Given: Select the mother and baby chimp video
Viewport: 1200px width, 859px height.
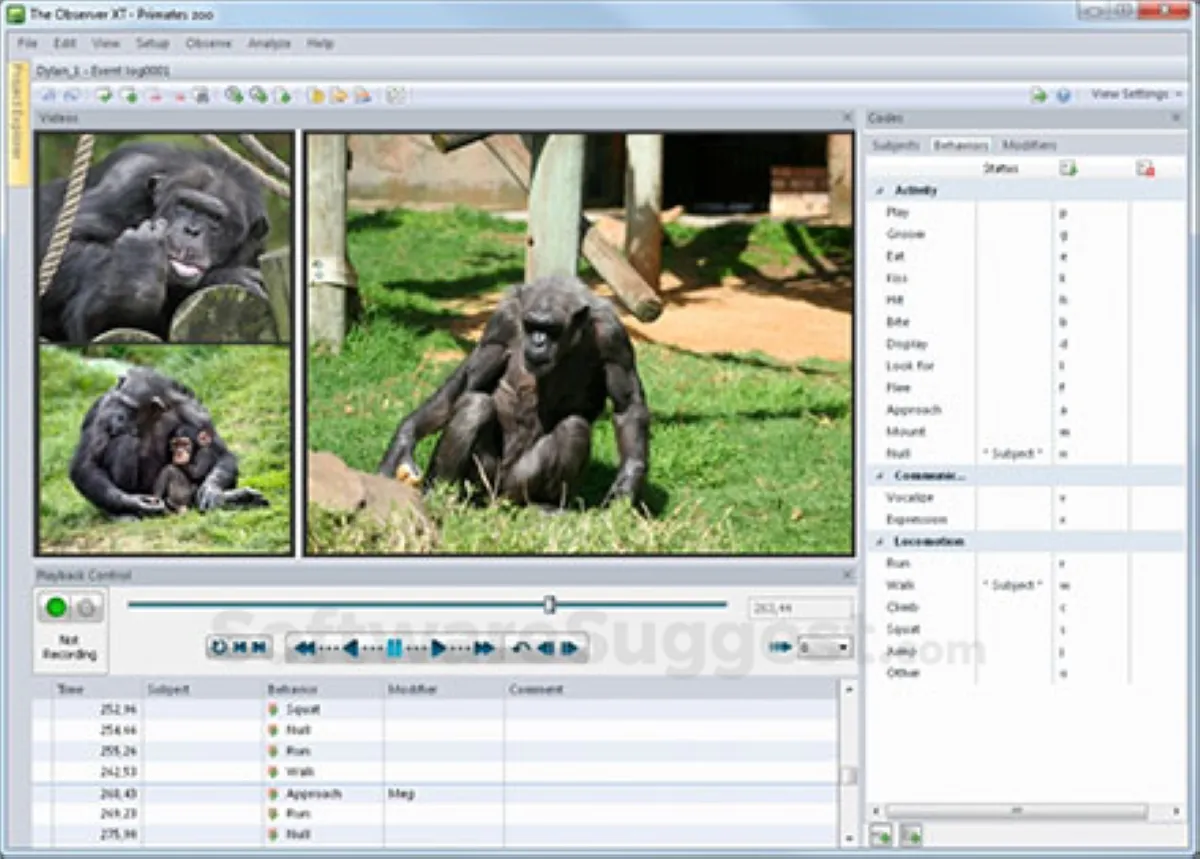Looking at the screenshot, I should coord(164,449).
